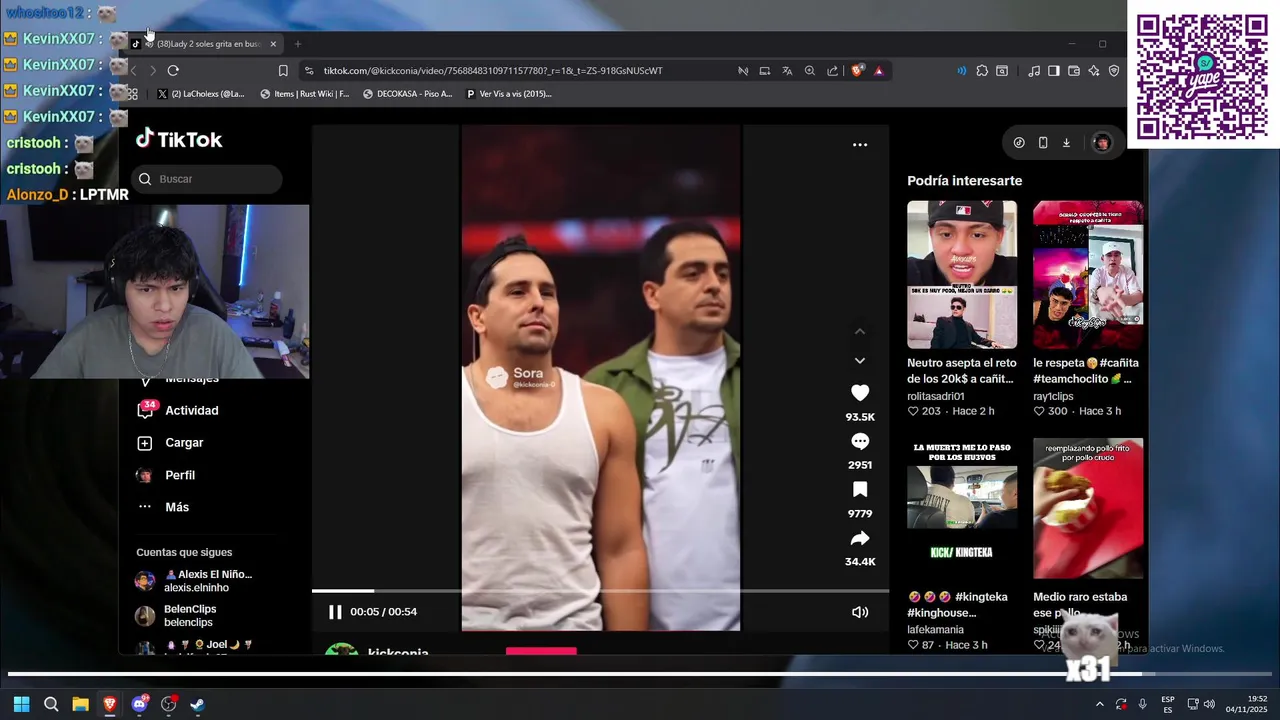Open the LaCholexs X bookmark

[200, 94]
